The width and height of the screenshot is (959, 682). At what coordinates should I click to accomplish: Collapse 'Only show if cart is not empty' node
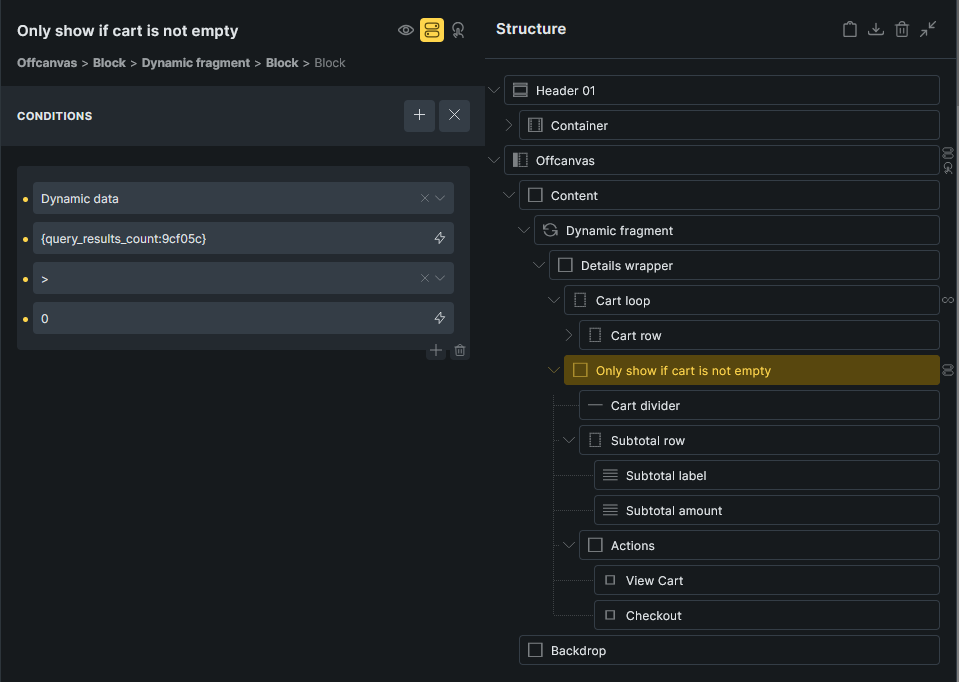[x=554, y=371]
